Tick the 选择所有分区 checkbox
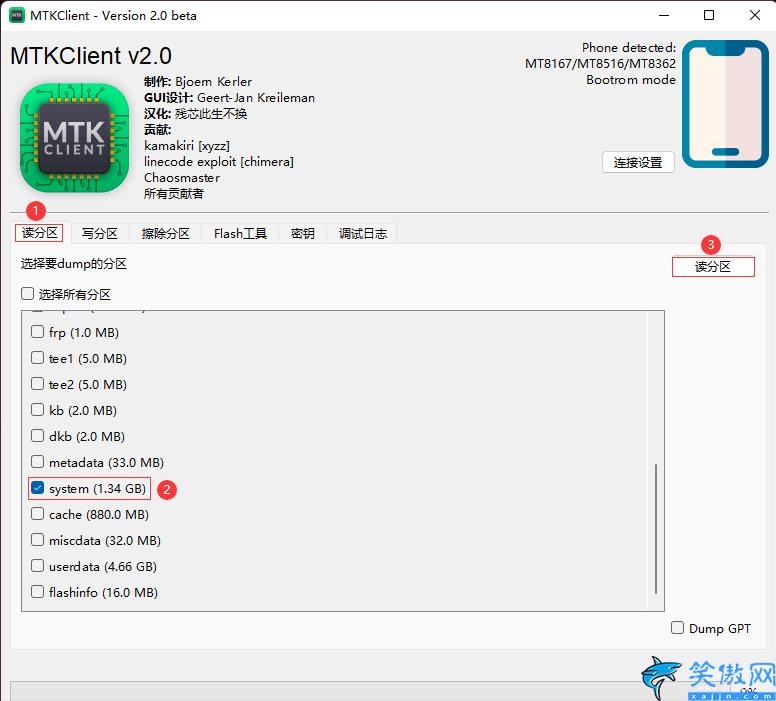The image size is (776, 701). pos(27,294)
